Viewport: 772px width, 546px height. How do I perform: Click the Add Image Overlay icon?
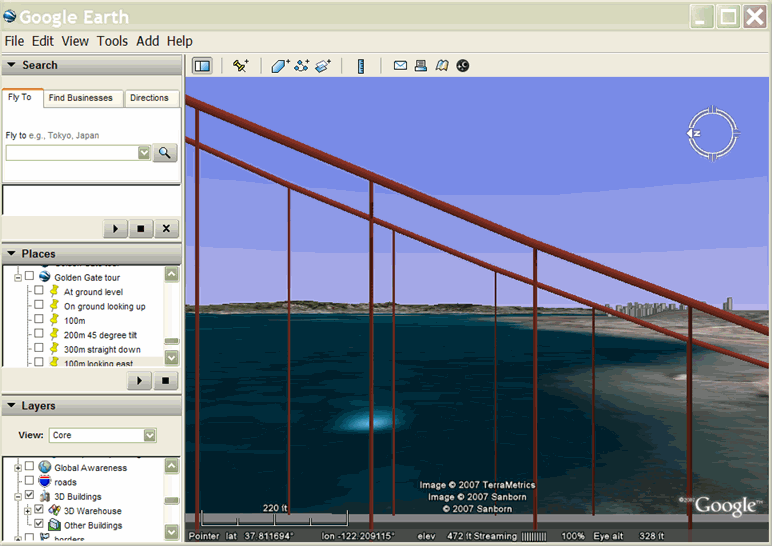[323, 66]
